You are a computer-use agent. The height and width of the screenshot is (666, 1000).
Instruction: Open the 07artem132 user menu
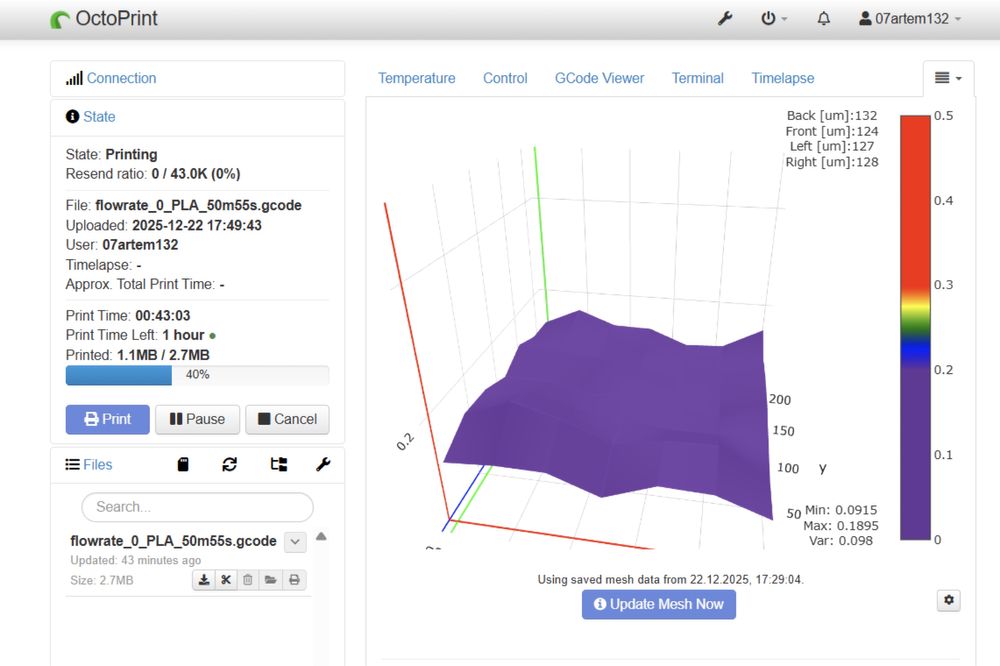910,18
